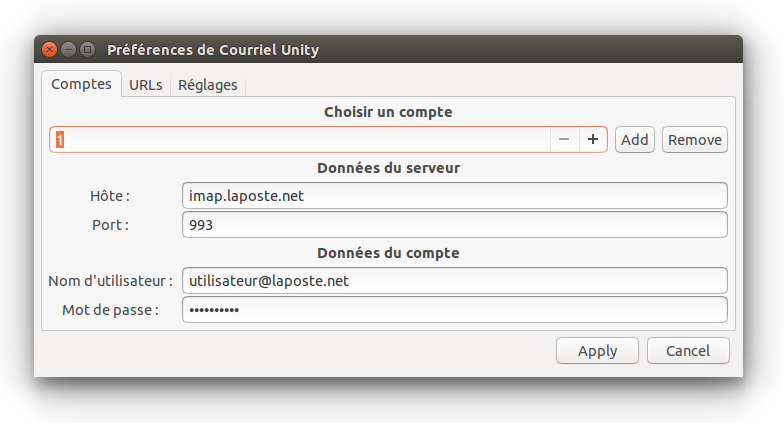Image resolution: width=784 pixels, height=423 pixels.
Task: Click the "Mot de passe :" label
Action: (110, 310)
